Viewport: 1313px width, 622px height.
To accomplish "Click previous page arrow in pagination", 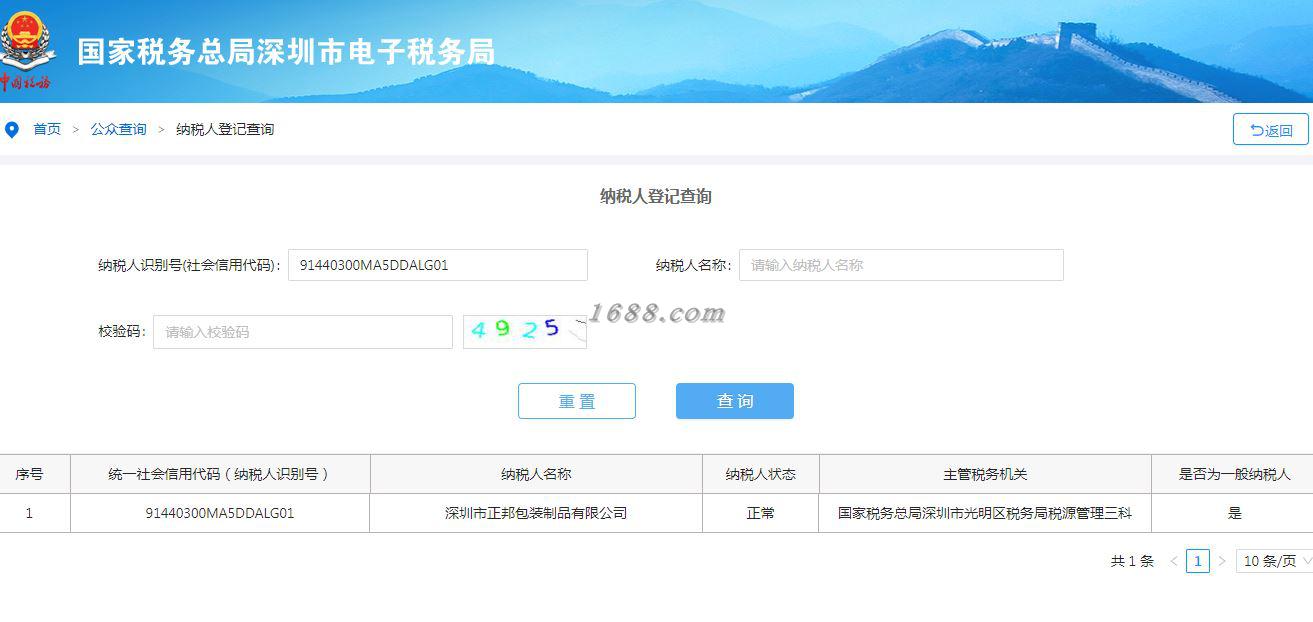I will coord(1174,561).
